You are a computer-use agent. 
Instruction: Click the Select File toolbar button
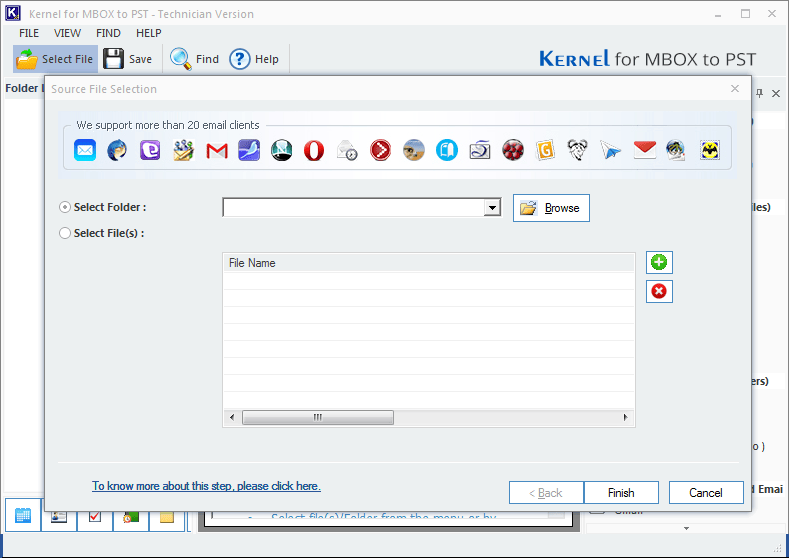tap(55, 59)
